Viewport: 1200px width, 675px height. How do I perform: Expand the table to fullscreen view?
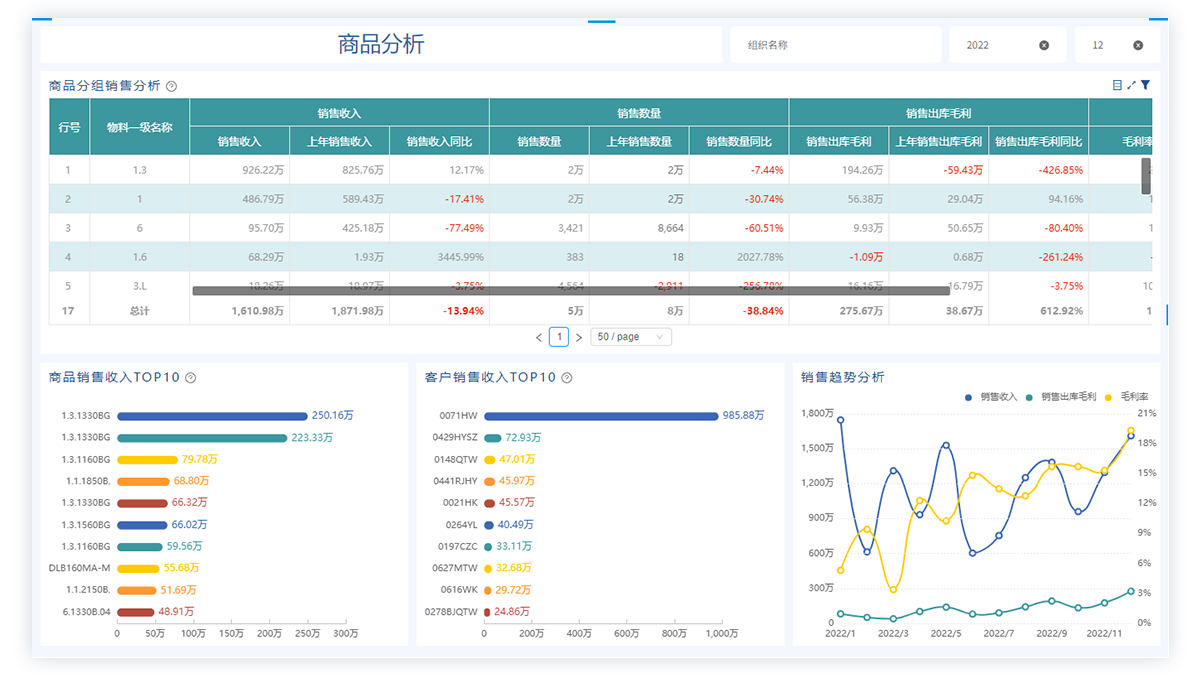(x=1131, y=85)
